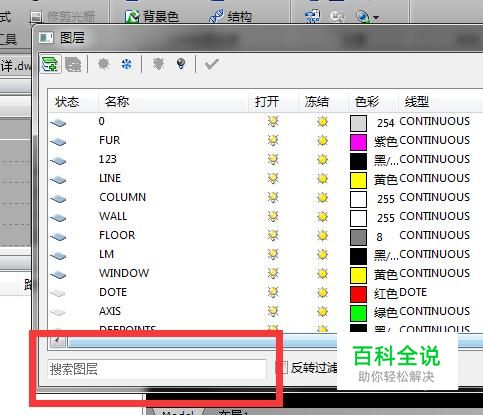The image size is (483, 415).
Task: Click the thaw layer sun icon in toolbar
Action: pyautogui.click(x=104, y=64)
